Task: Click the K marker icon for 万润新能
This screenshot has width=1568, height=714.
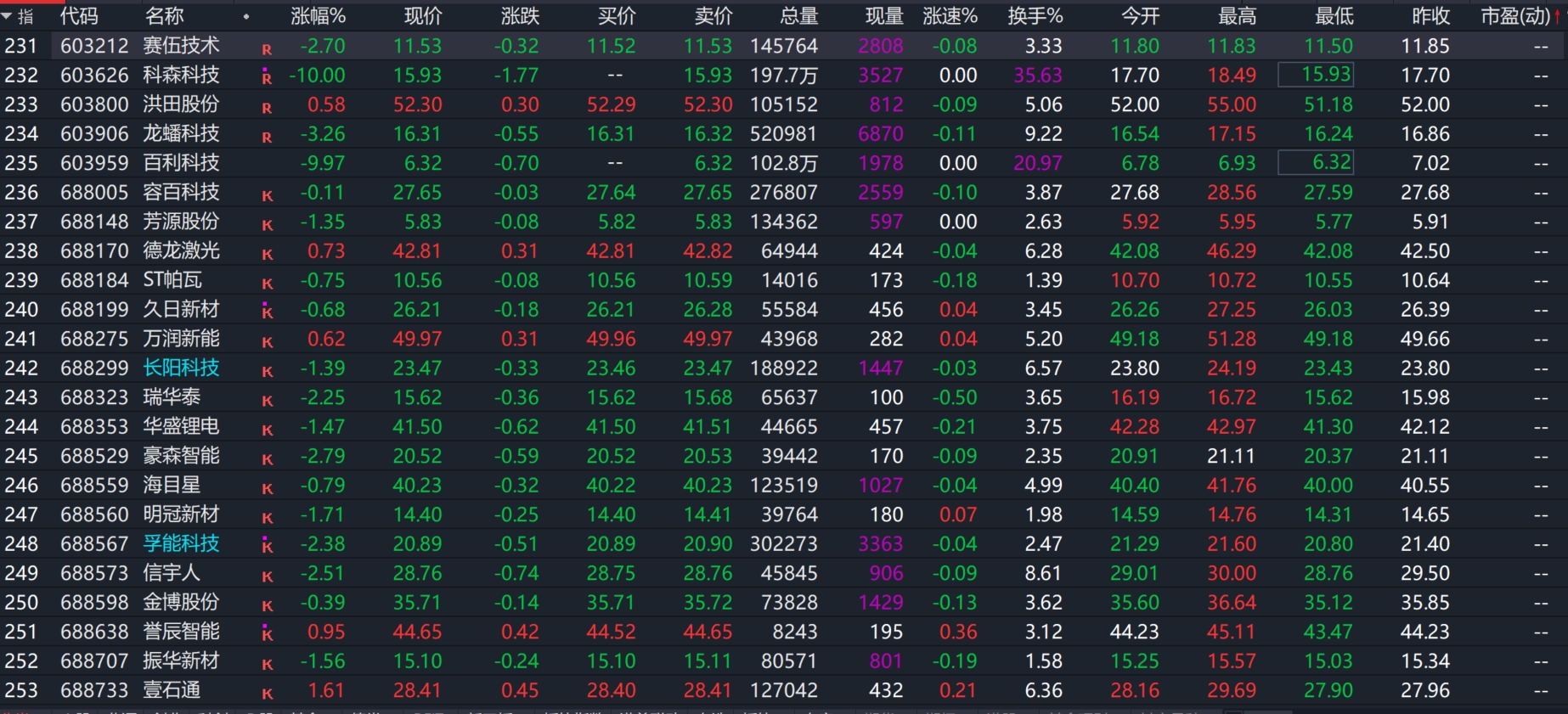Action: (x=267, y=342)
